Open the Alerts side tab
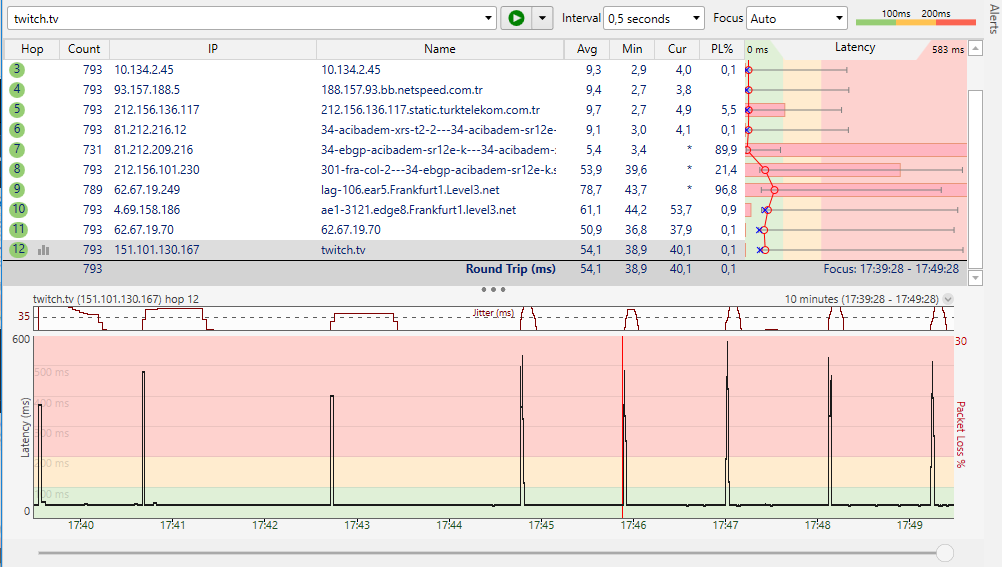 click(x=992, y=19)
